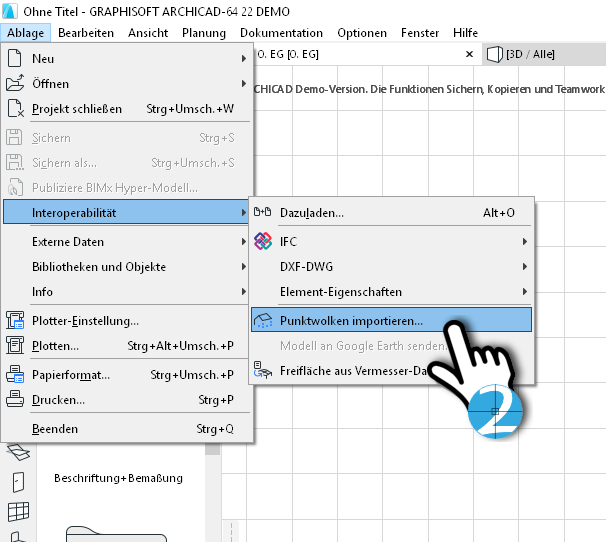Click the Projekt schließen icon
Image resolution: width=606 pixels, height=542 pixels.
coord(15,108)
